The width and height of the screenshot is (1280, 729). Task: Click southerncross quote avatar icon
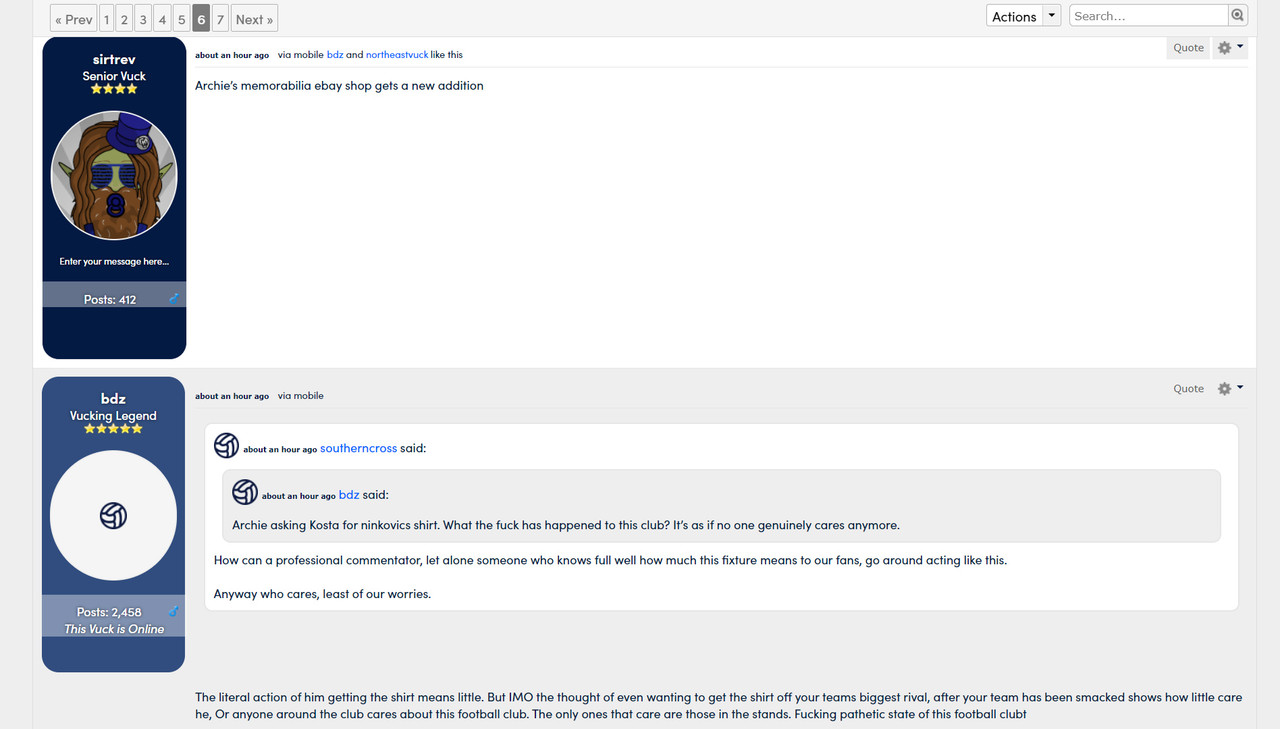point(226,446)
